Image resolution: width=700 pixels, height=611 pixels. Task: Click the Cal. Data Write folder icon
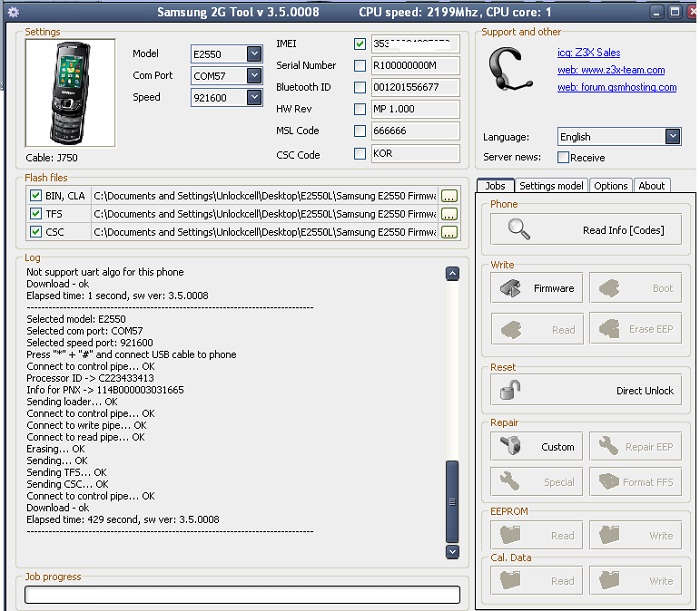609,580
